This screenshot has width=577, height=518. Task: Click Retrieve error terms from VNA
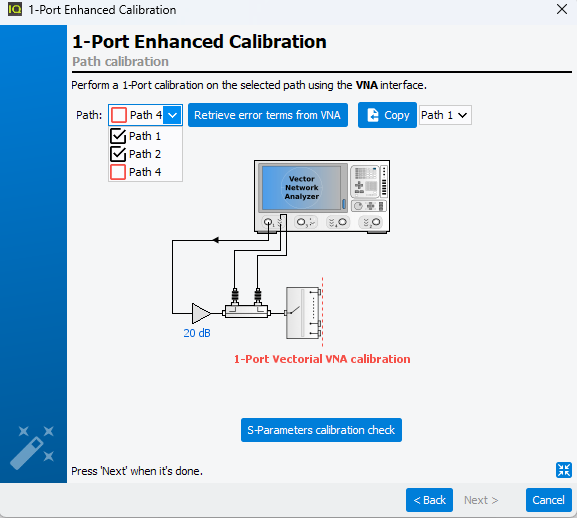268,115
